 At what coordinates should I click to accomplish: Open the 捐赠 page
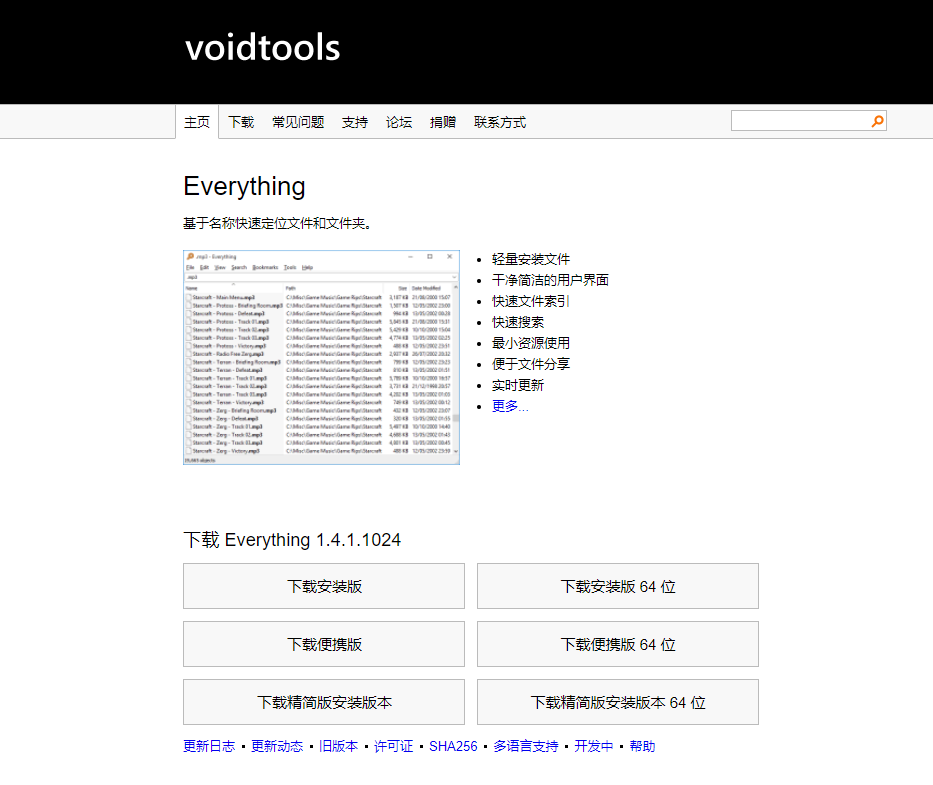pyautogui.click(x=443, y=122)
